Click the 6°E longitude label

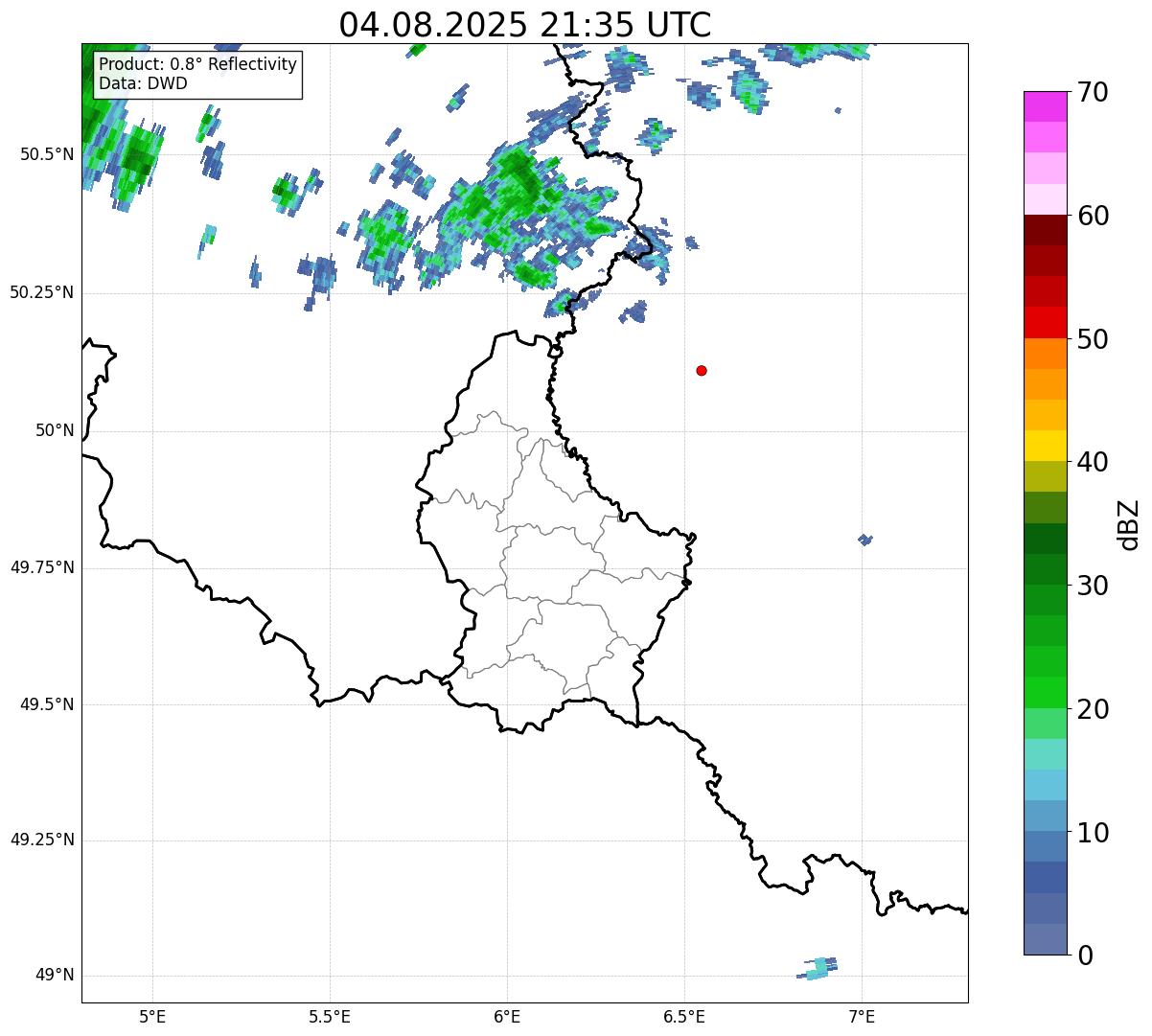pyautogui.click(x=507, y=1016)
